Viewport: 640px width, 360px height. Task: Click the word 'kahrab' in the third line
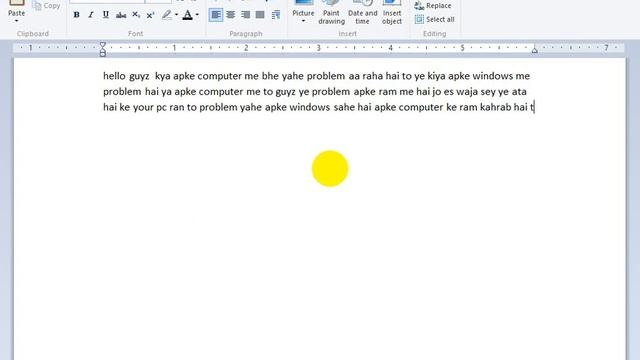point(496,107)
